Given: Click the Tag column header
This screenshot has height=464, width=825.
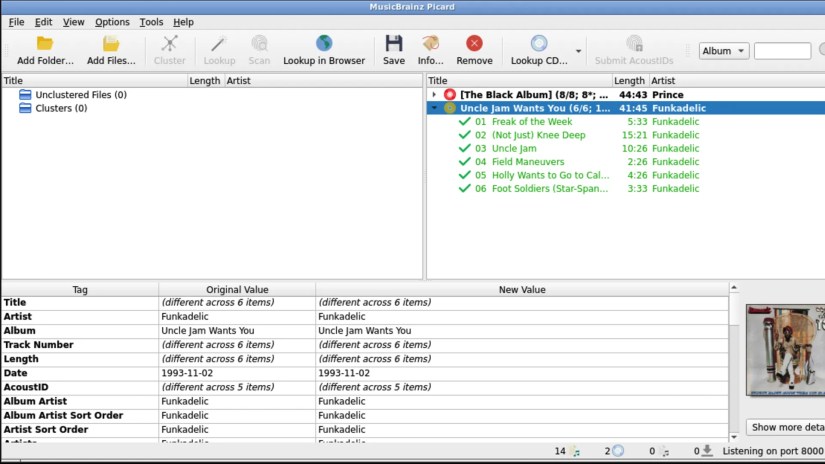Looking at the screenshot, I should (x=80, y=289).
